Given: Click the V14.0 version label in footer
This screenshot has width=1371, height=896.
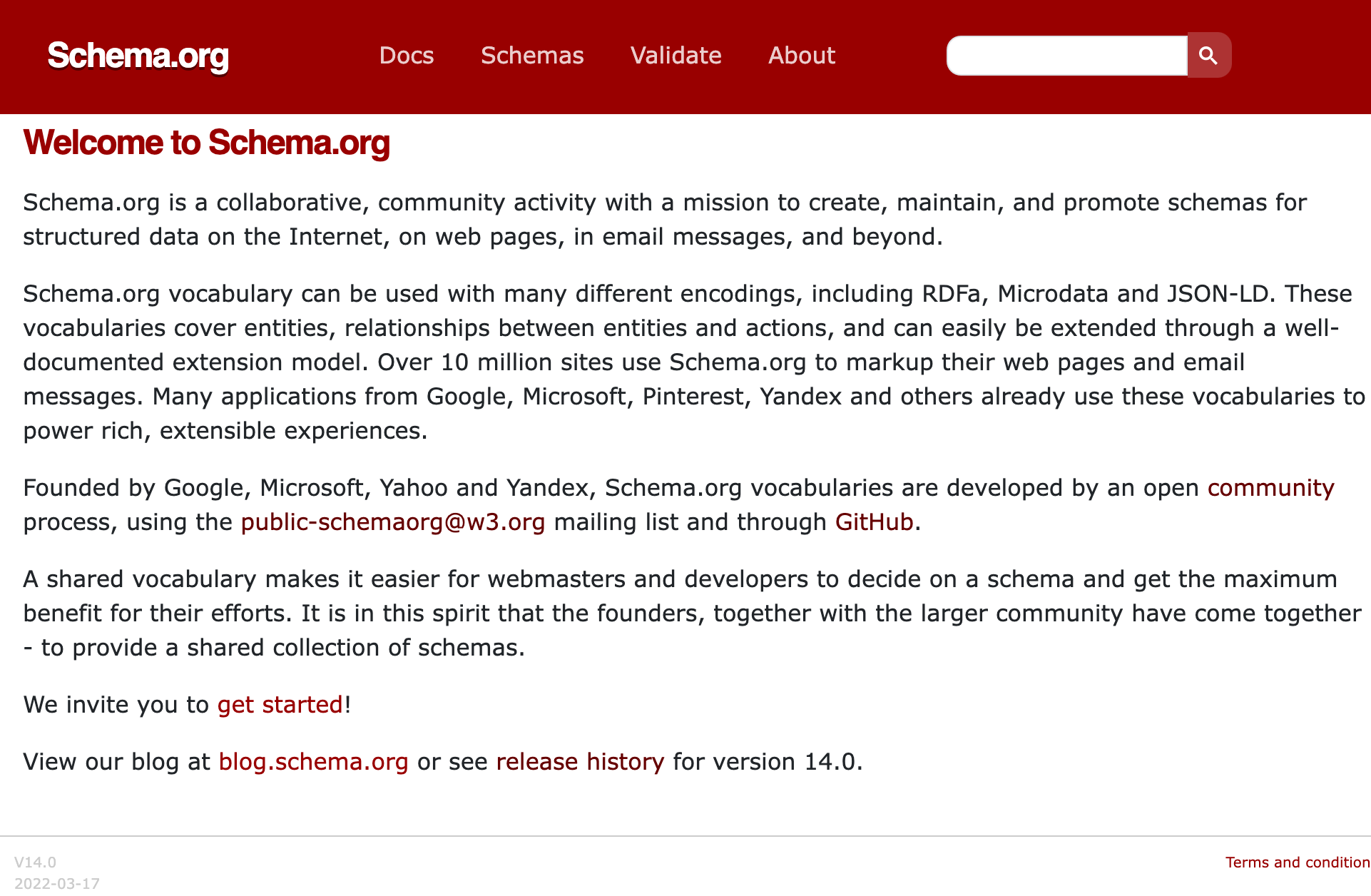Looking at the screenshot, I should click(x=35, y=862).
